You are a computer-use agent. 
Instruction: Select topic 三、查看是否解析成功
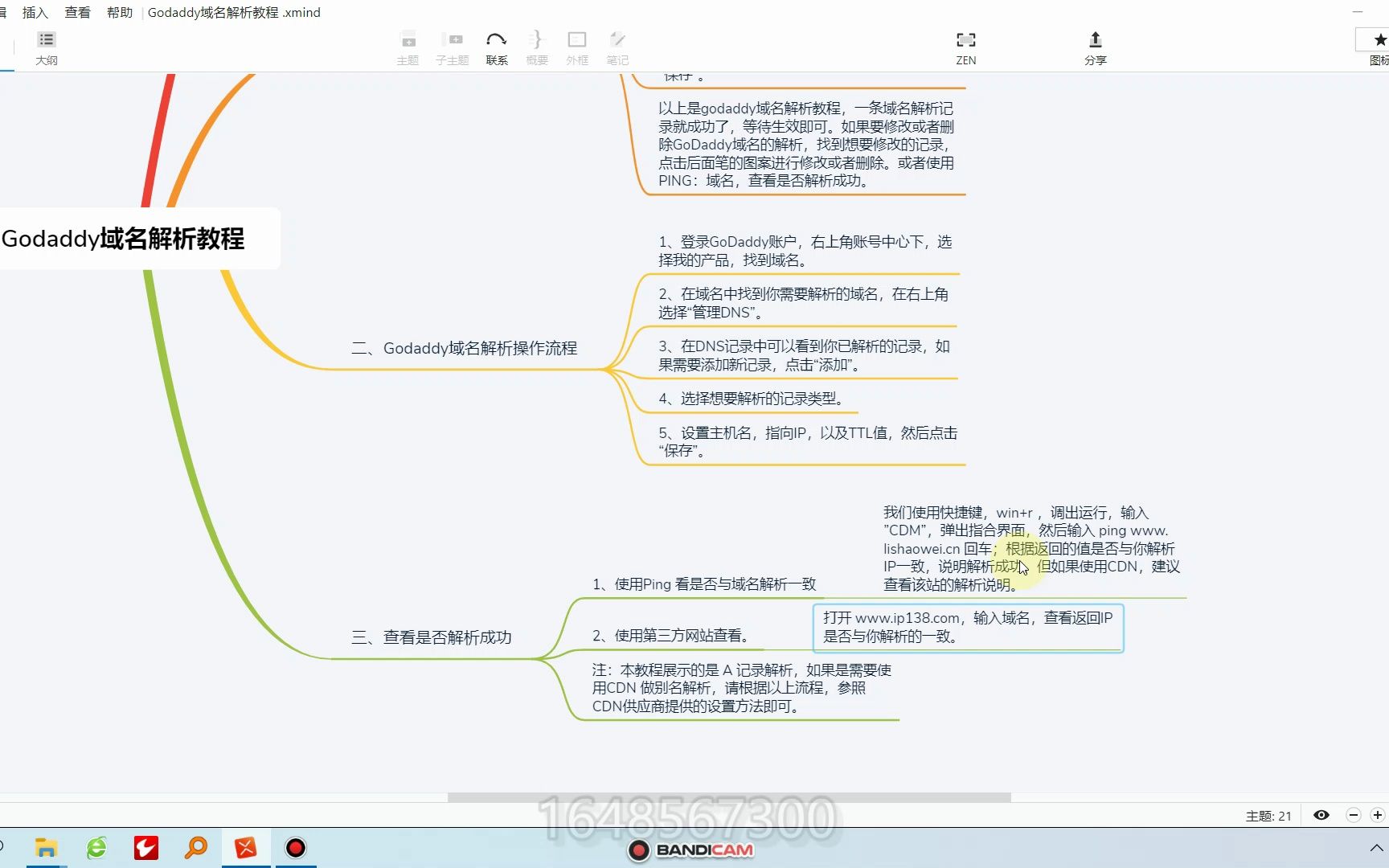coord(432,637)
